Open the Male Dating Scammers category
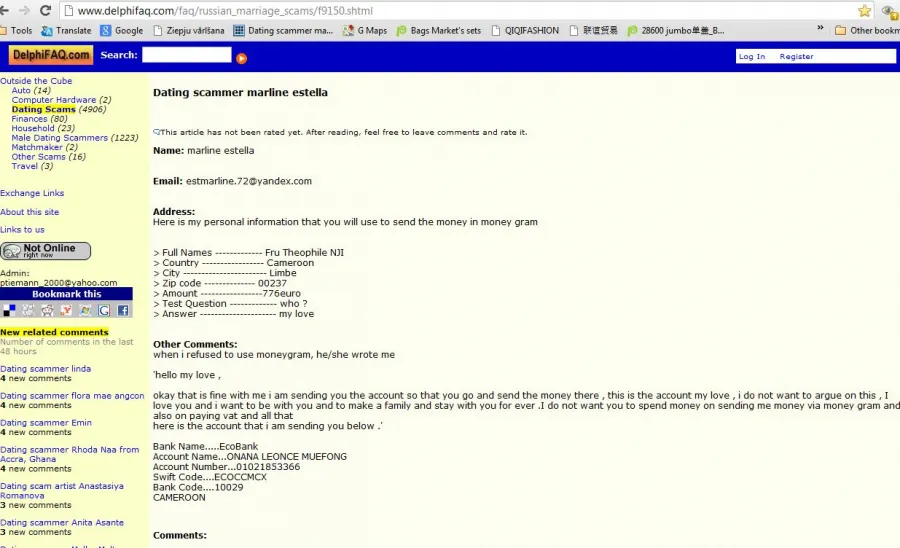 coord(60,138)
